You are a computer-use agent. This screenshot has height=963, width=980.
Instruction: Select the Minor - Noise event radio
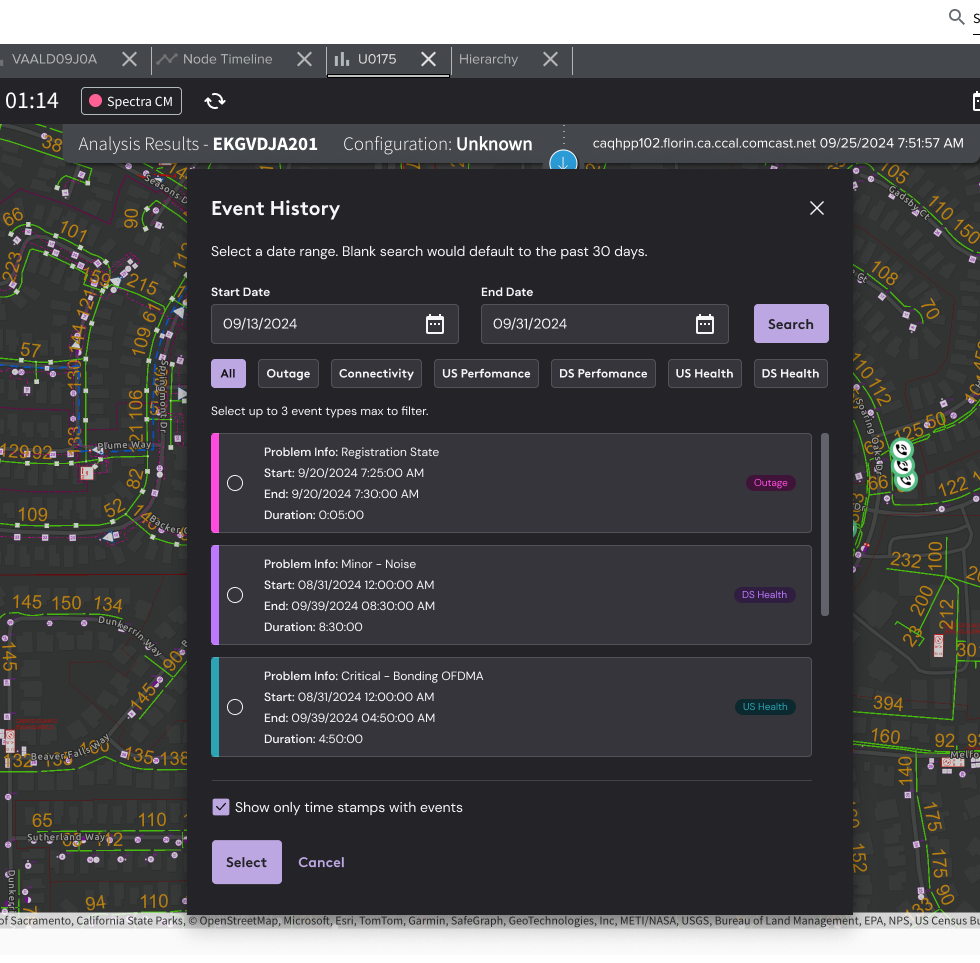[235, 595]
